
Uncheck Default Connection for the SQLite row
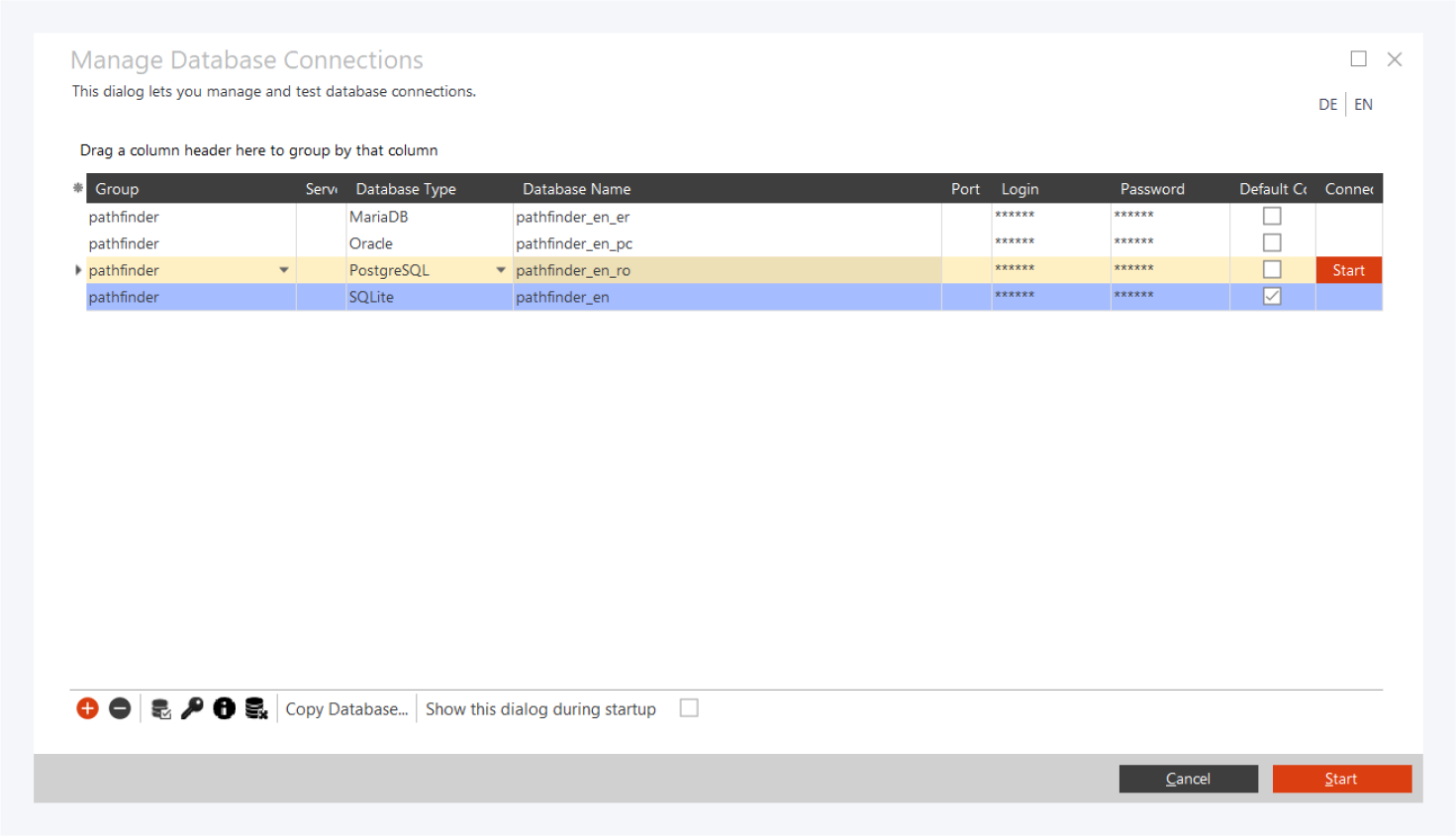coord(1271,296)
